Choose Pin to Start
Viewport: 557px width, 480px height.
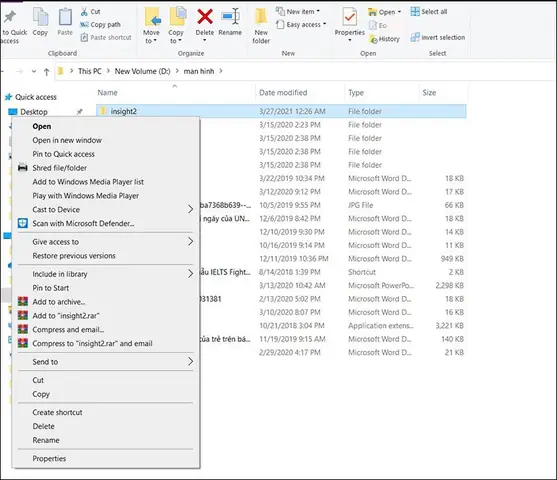[51, 288]
